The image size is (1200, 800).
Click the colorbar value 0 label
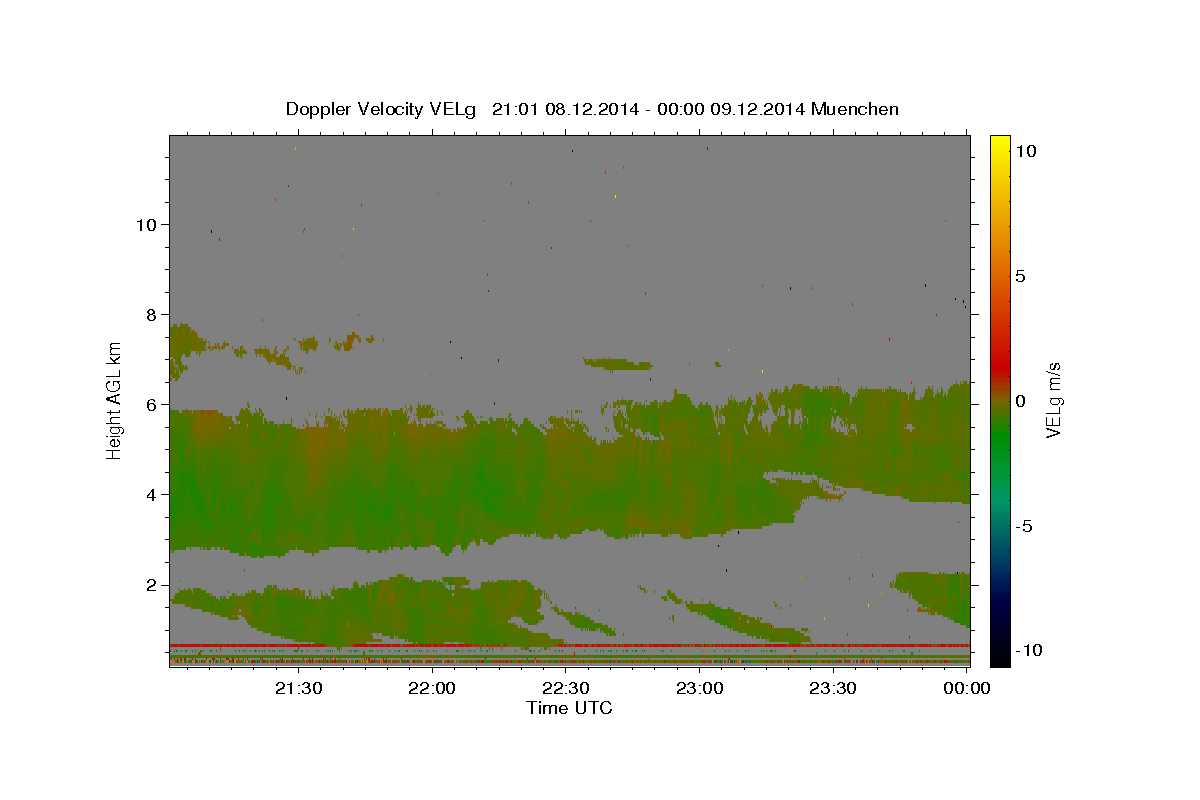(x=1020, y=401)
